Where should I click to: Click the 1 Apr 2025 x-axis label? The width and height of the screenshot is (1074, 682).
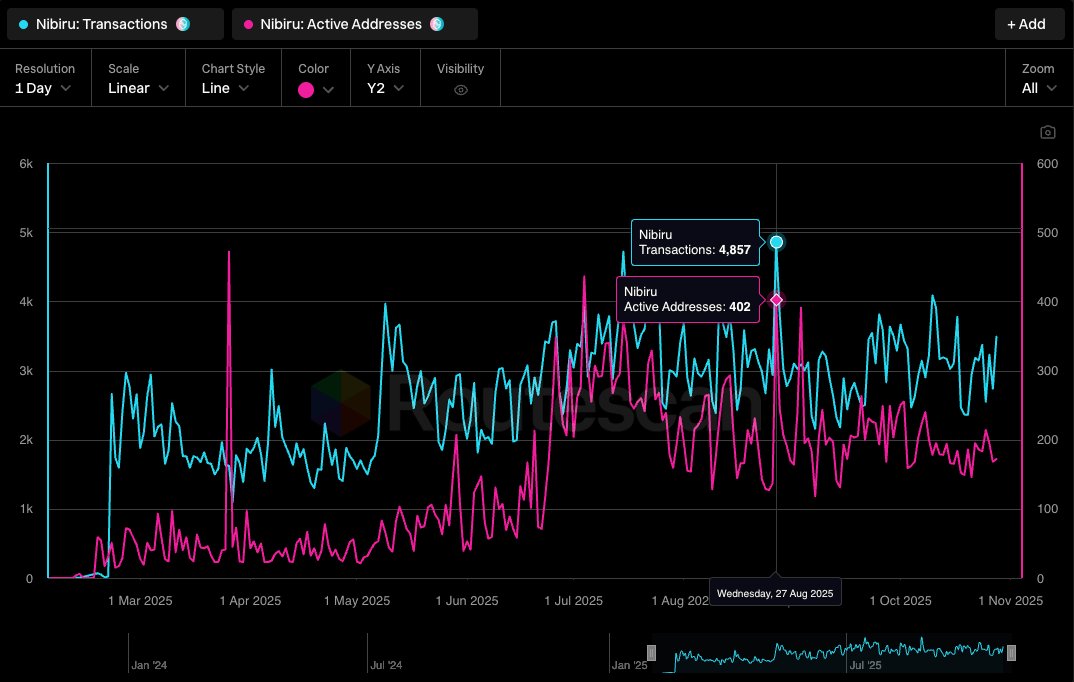(x=250, y=601)
